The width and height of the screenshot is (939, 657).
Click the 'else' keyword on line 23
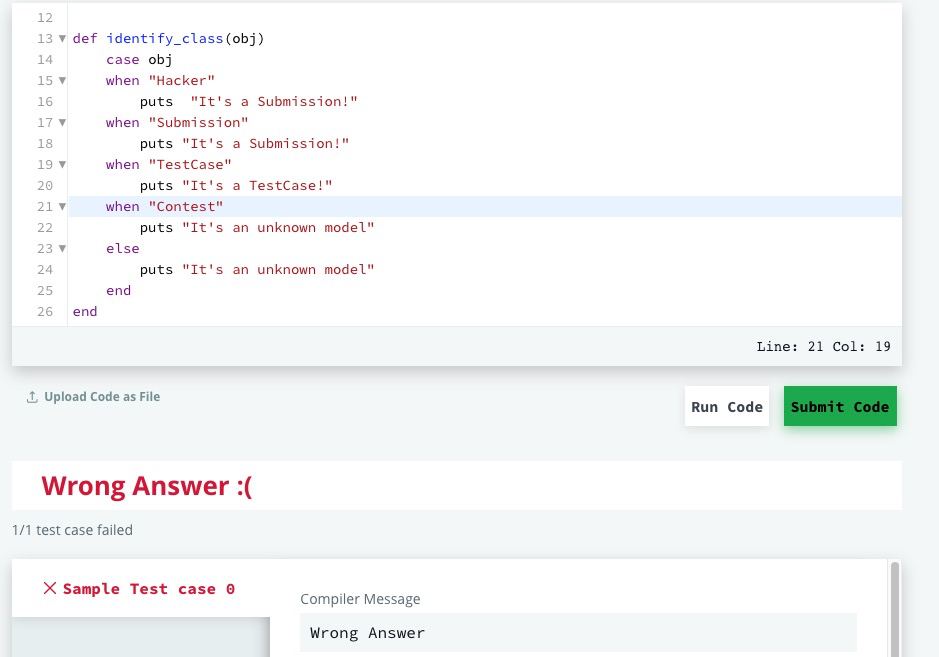point(123,249)
